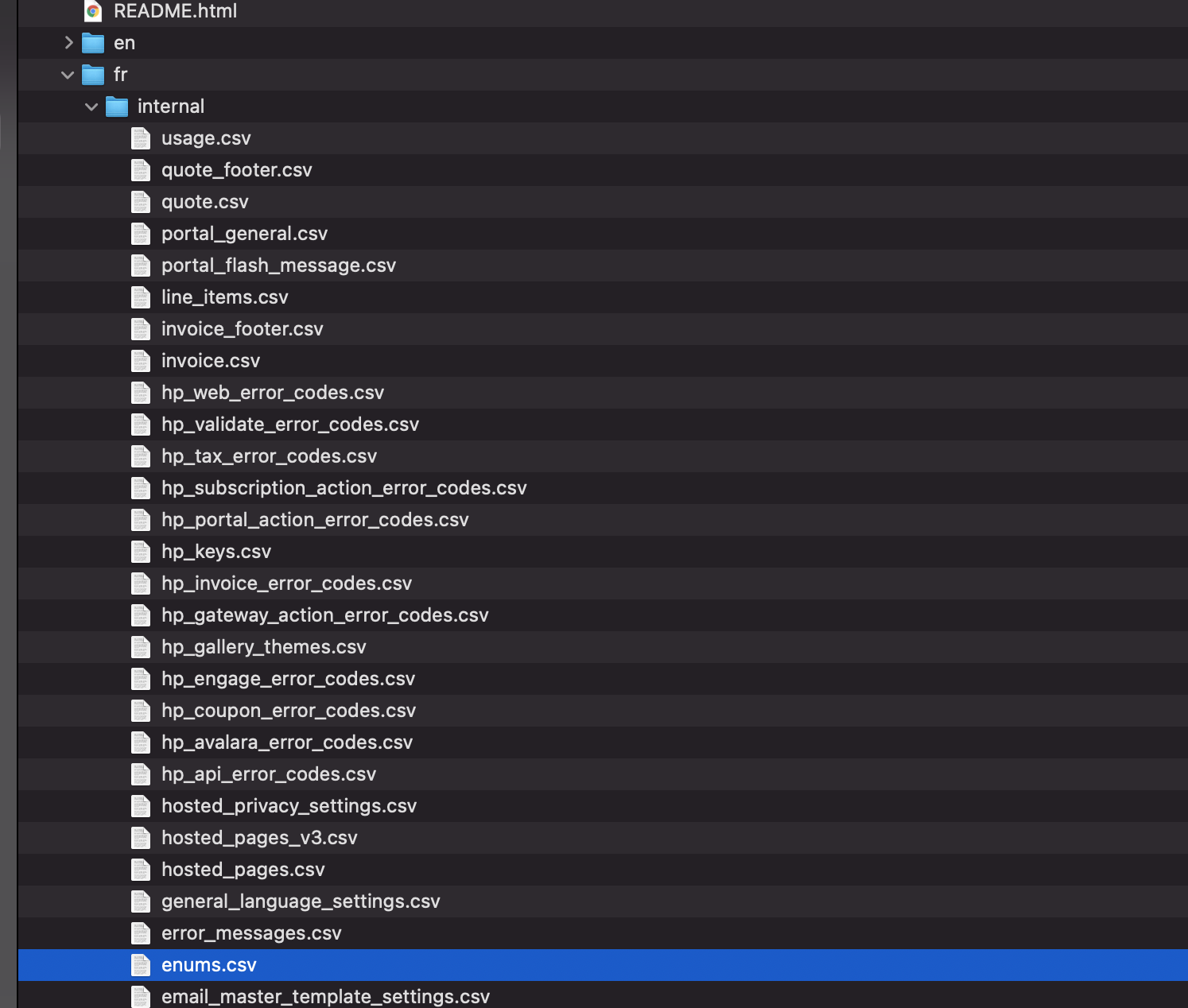
Task: Select email_master_template_settings.csv file
Action: pyautogui.click(x=325, y=997)
